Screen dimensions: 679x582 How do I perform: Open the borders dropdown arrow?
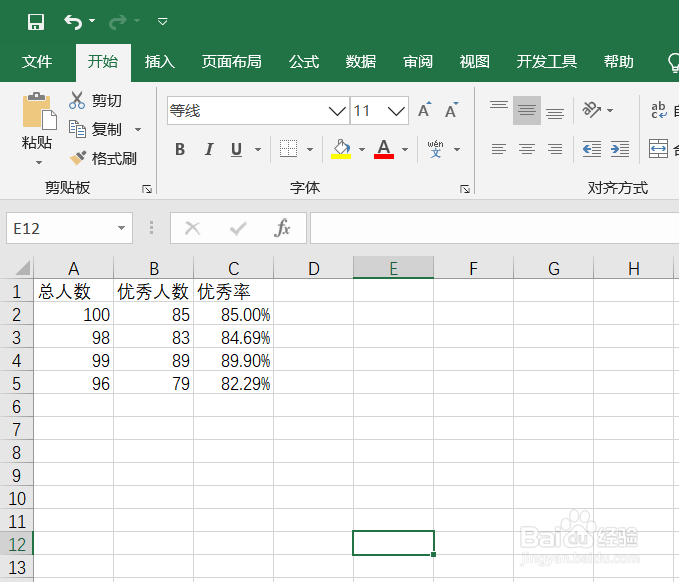[x=310, y=150]
